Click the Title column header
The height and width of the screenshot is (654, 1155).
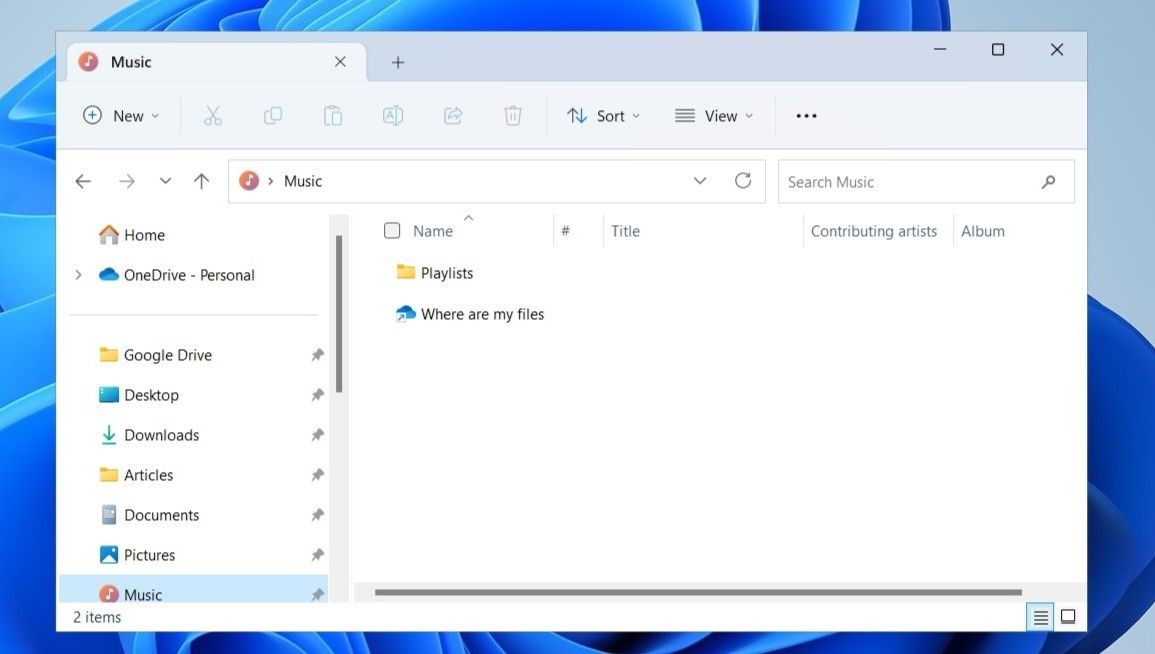pos(625,231)
